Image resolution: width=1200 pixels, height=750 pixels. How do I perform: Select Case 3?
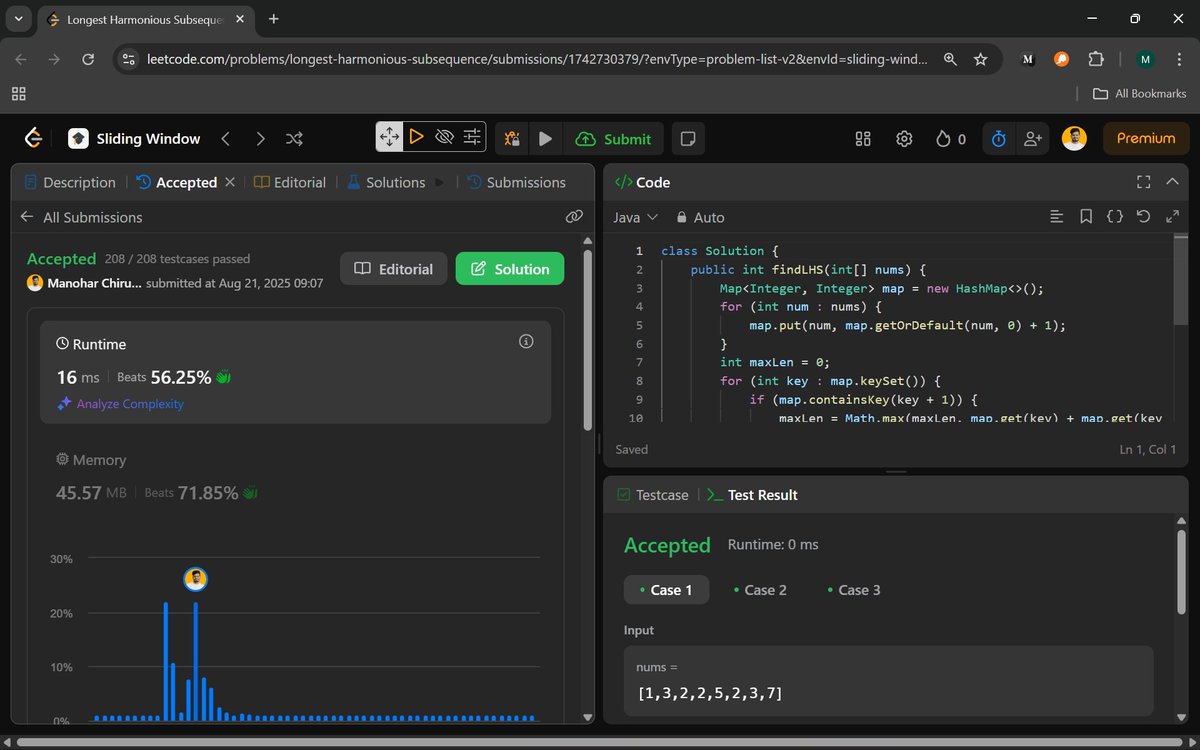[x=853, y=590]
